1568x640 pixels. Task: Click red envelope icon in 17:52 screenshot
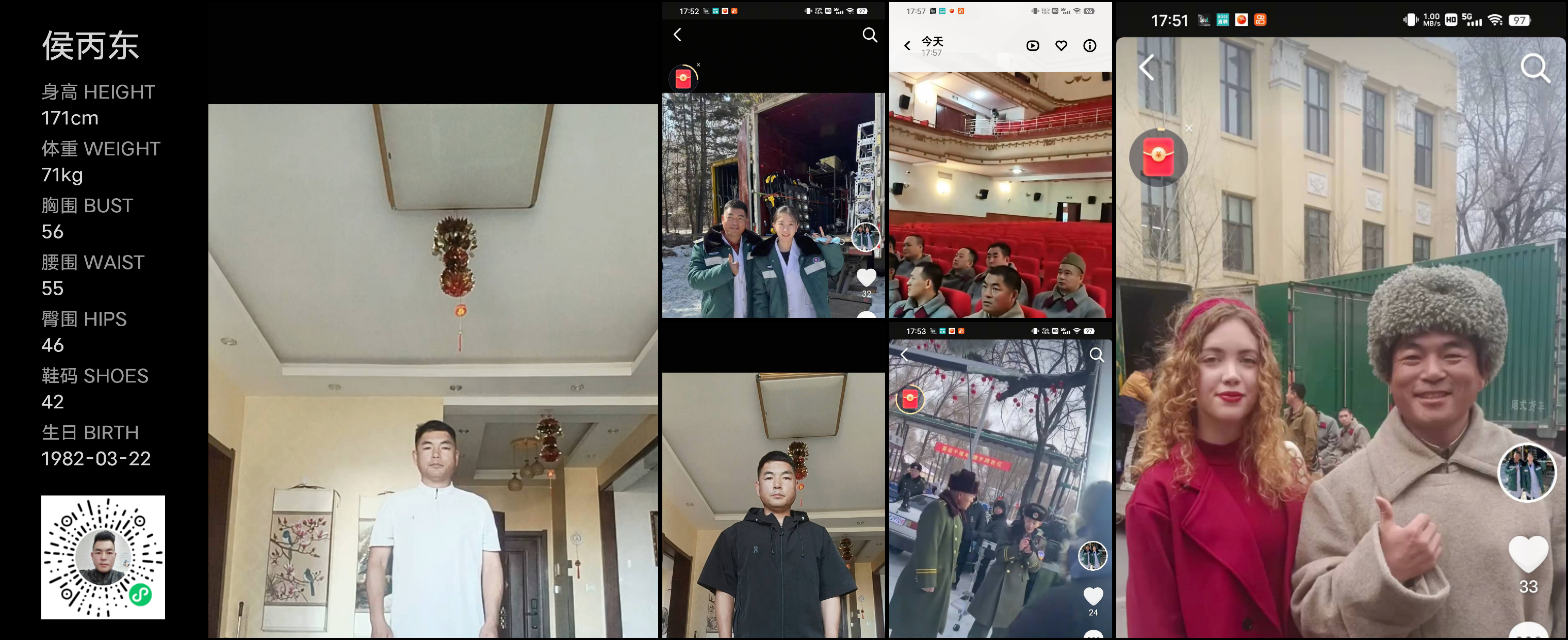tap(683, 78)
